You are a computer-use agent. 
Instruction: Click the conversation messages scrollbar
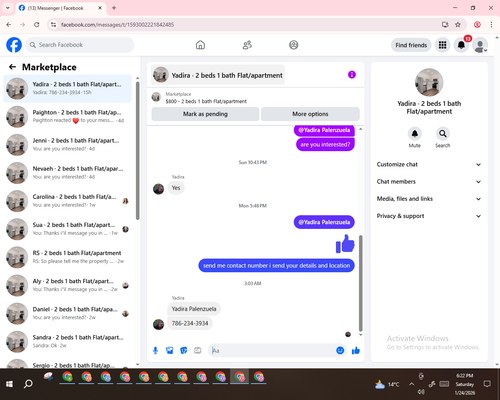tap(360, 283)
